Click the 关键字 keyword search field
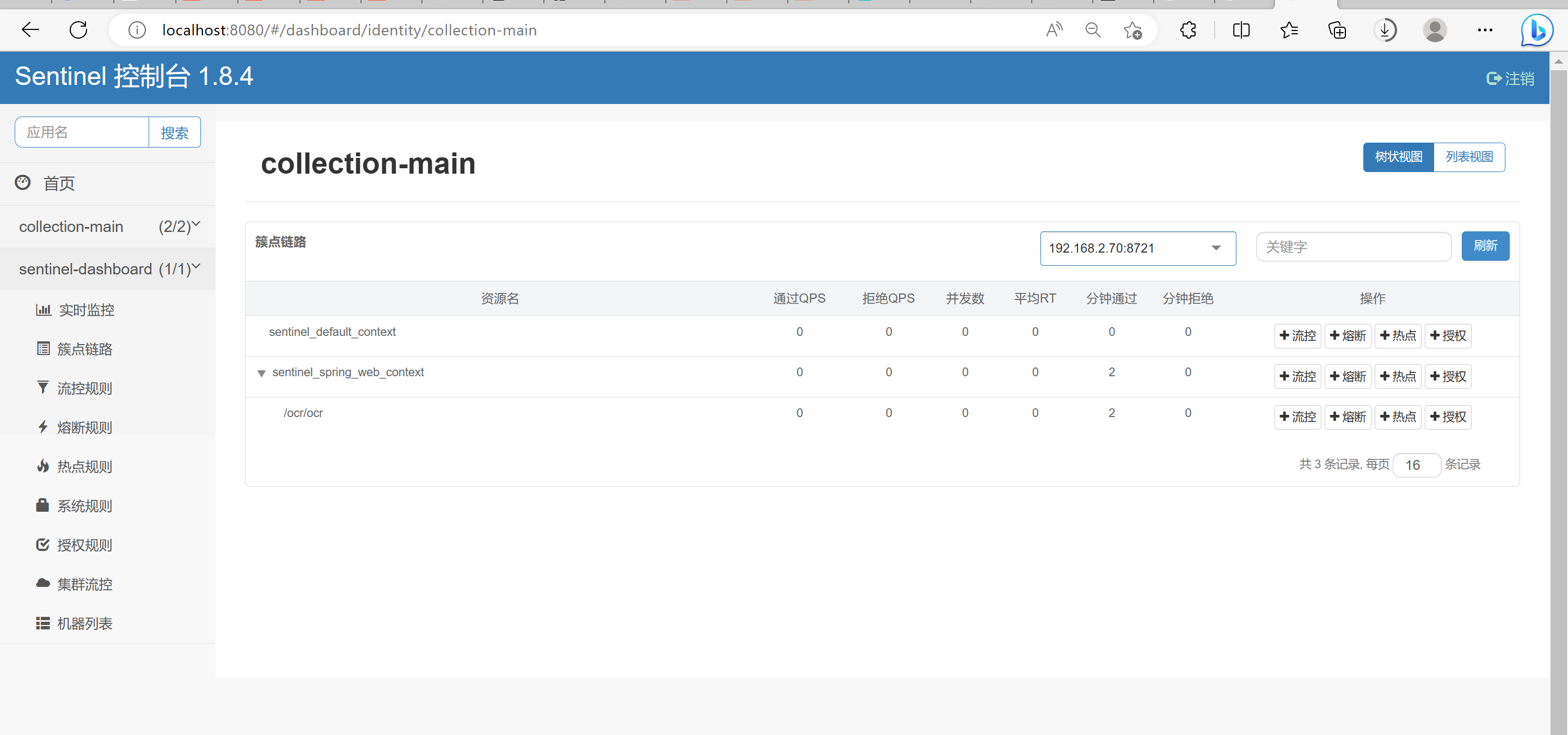The width and height of the screenshot is (1568, 735). click(x=1353, y=247)
